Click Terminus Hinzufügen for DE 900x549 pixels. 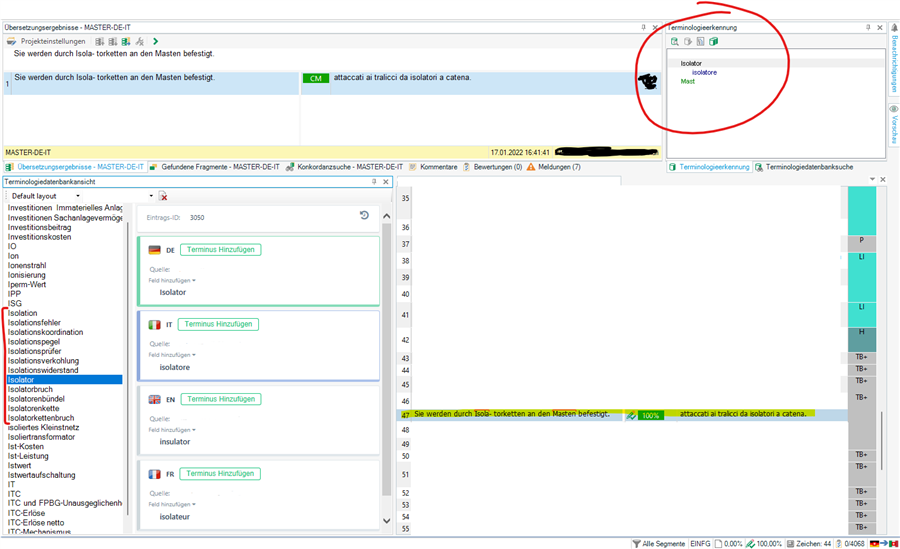[220, 250]
